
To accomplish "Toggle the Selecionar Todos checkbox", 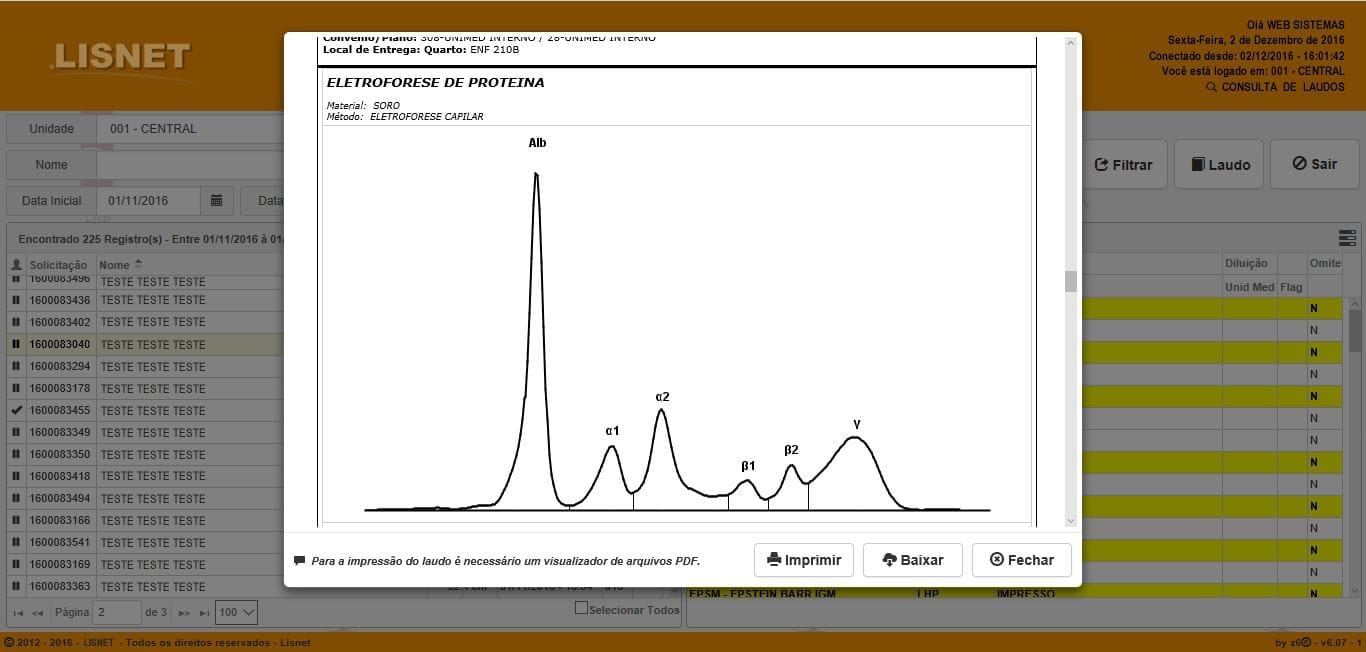I will [x=581, y=608].
